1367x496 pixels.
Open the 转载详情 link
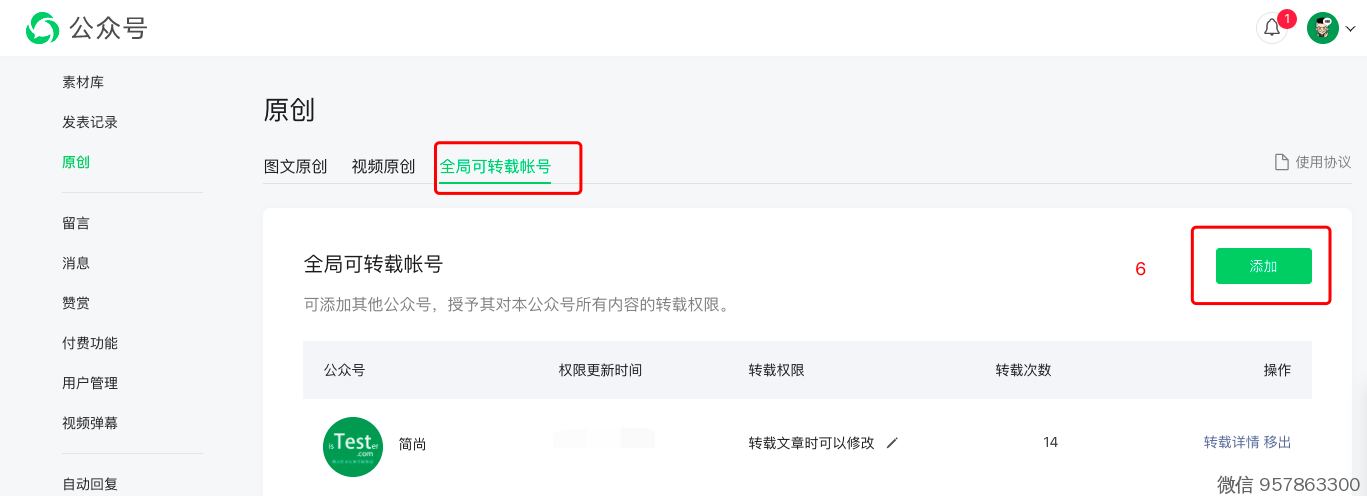tap(1231, 443)
